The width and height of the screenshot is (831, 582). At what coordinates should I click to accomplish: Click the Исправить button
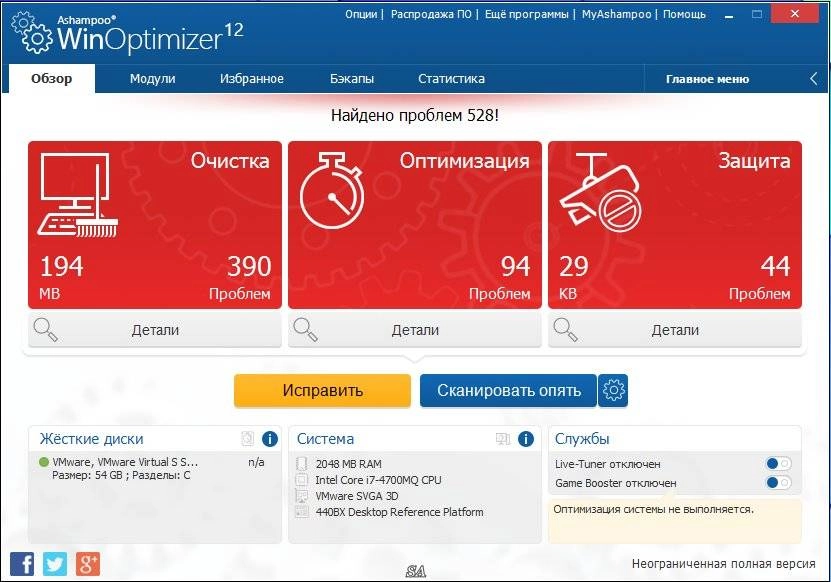322,391
